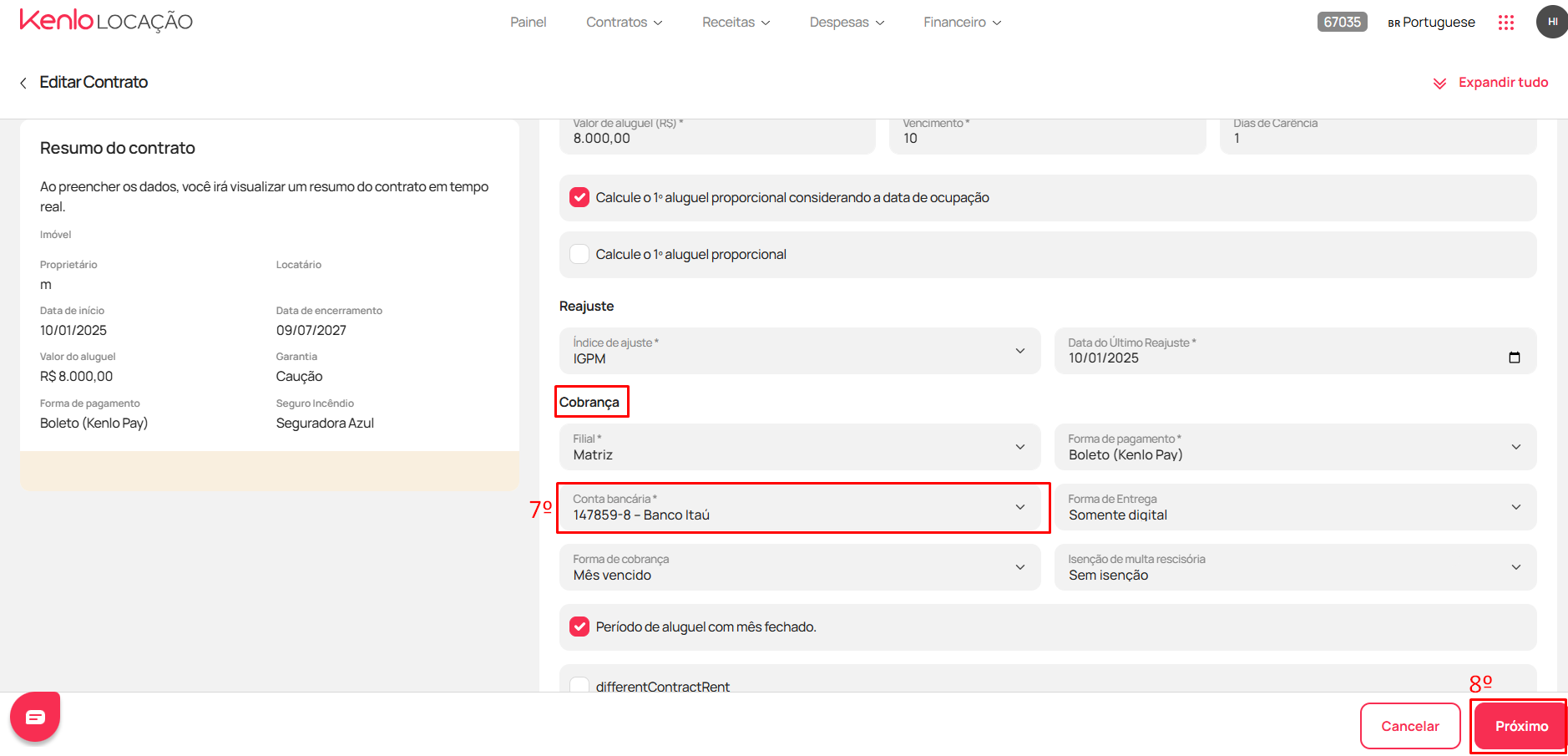Click the closing date 09/07/2027
Image resolution: width=1568 pixels, height=756 pixels.
(311, 330)
